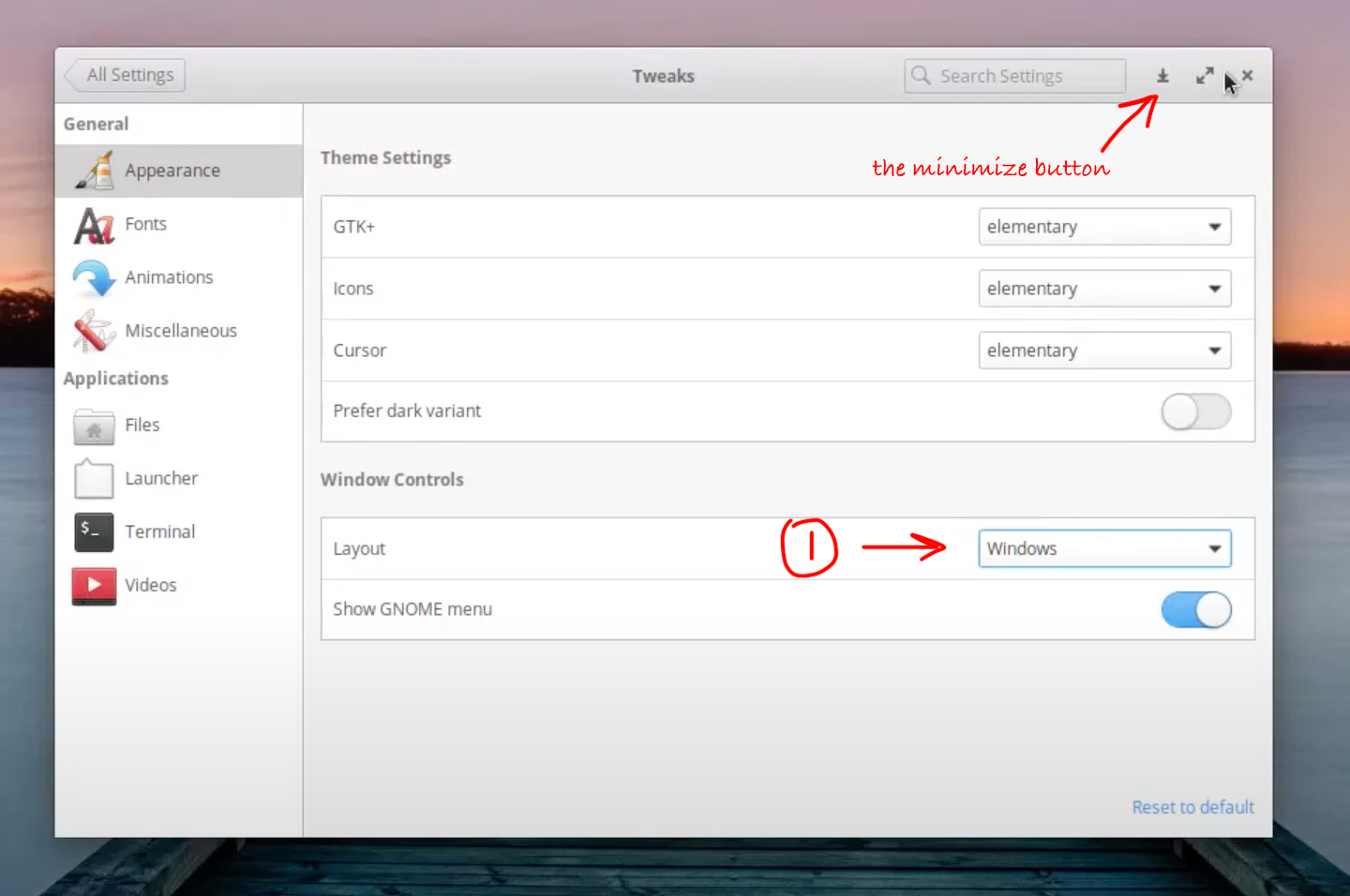The image size is (1350, 896).
Task: Enable the Prefer dark variant switch
Action: click(1195, 411)
